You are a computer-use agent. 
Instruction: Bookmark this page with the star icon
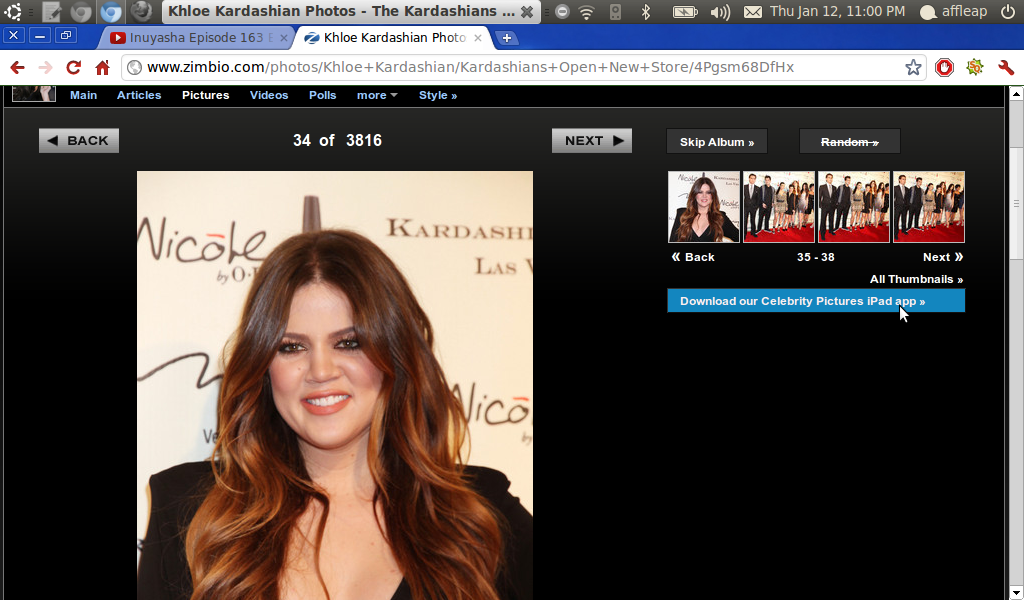tap(913, 67)
